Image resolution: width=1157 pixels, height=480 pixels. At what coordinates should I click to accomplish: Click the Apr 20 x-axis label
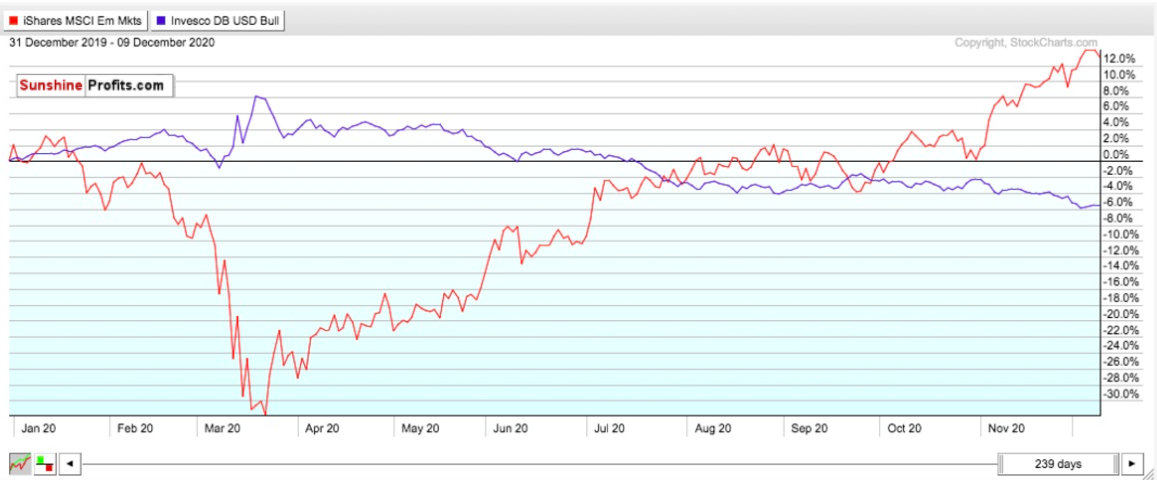click(x=322, y=428)
